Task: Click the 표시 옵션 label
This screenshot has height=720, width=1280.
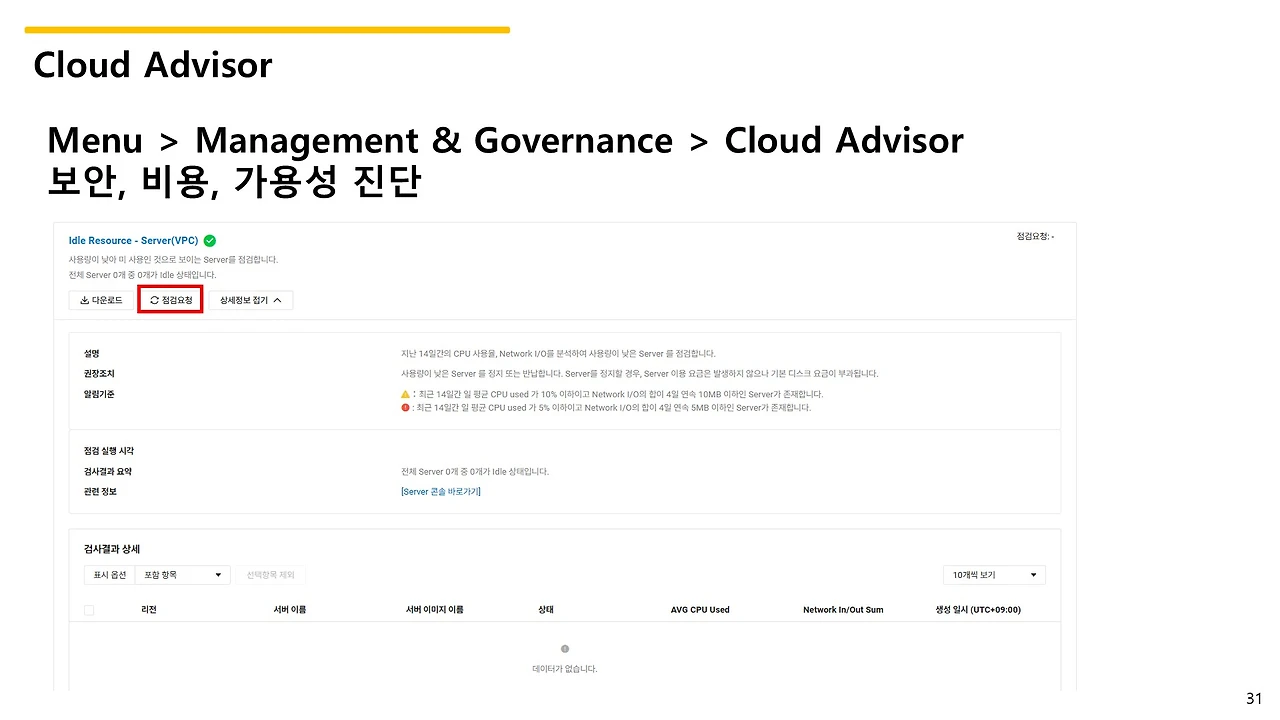Action: (109, 575)
